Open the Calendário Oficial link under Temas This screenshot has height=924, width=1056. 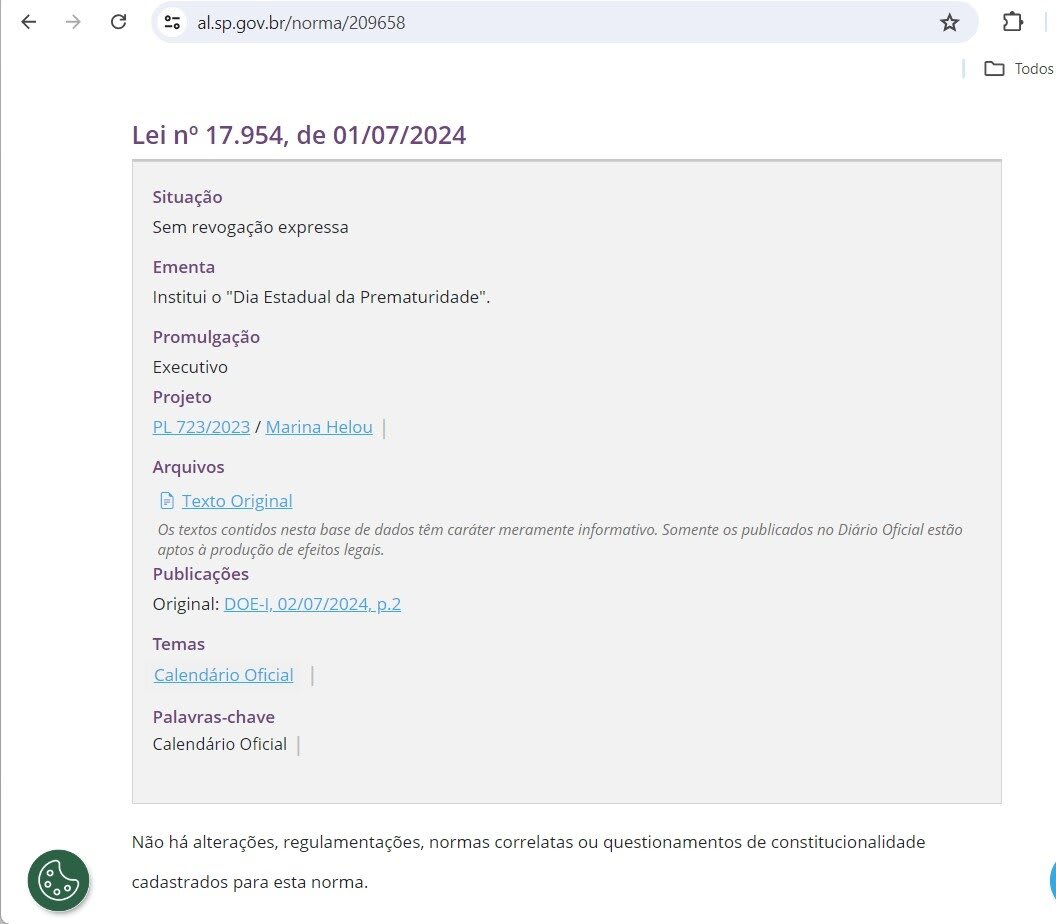click(x=224, y=675)
